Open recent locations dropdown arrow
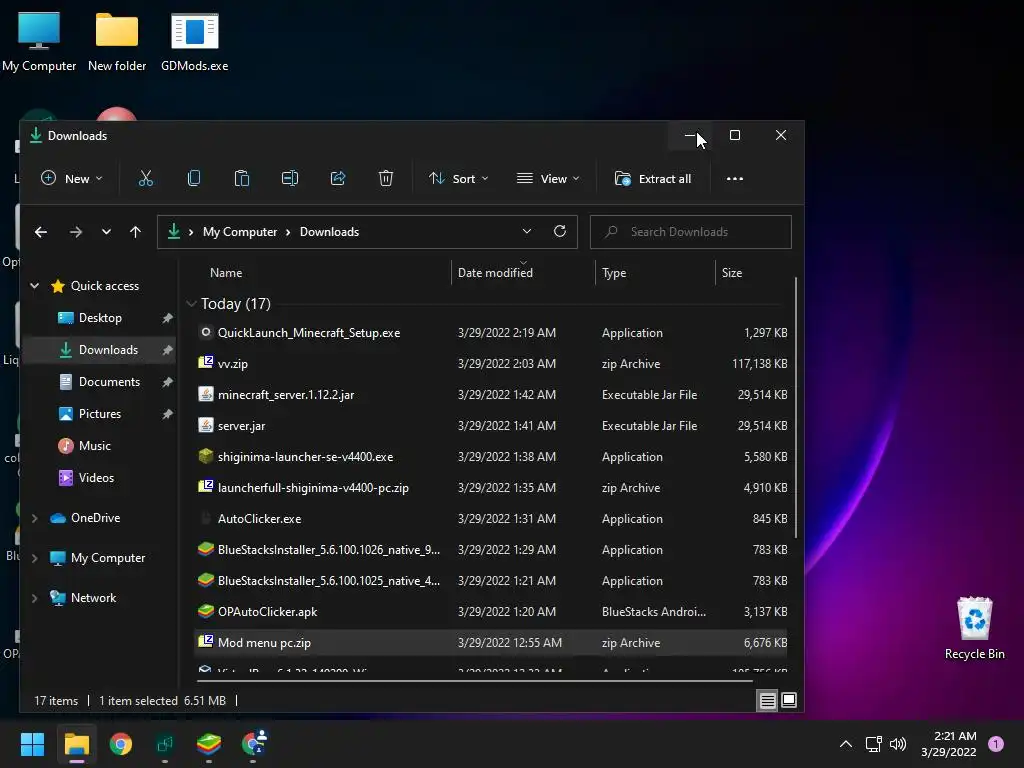 tap(106, 232)
